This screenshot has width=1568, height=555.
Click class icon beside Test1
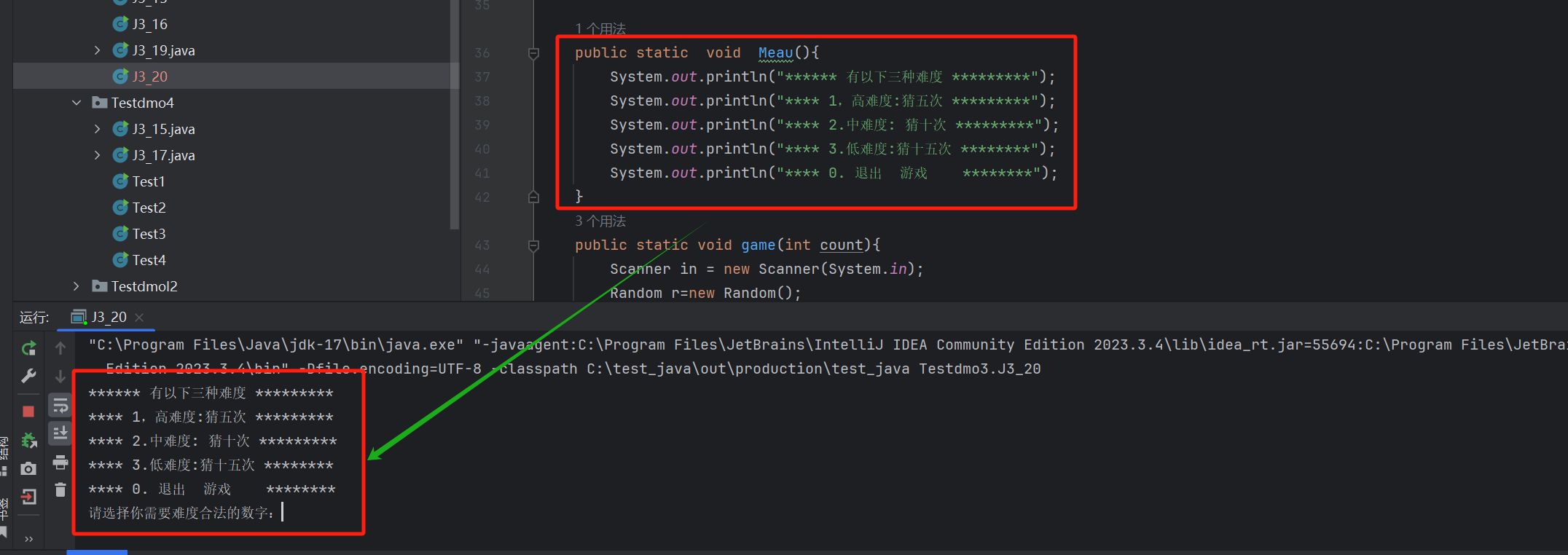(x=120, y=181)
